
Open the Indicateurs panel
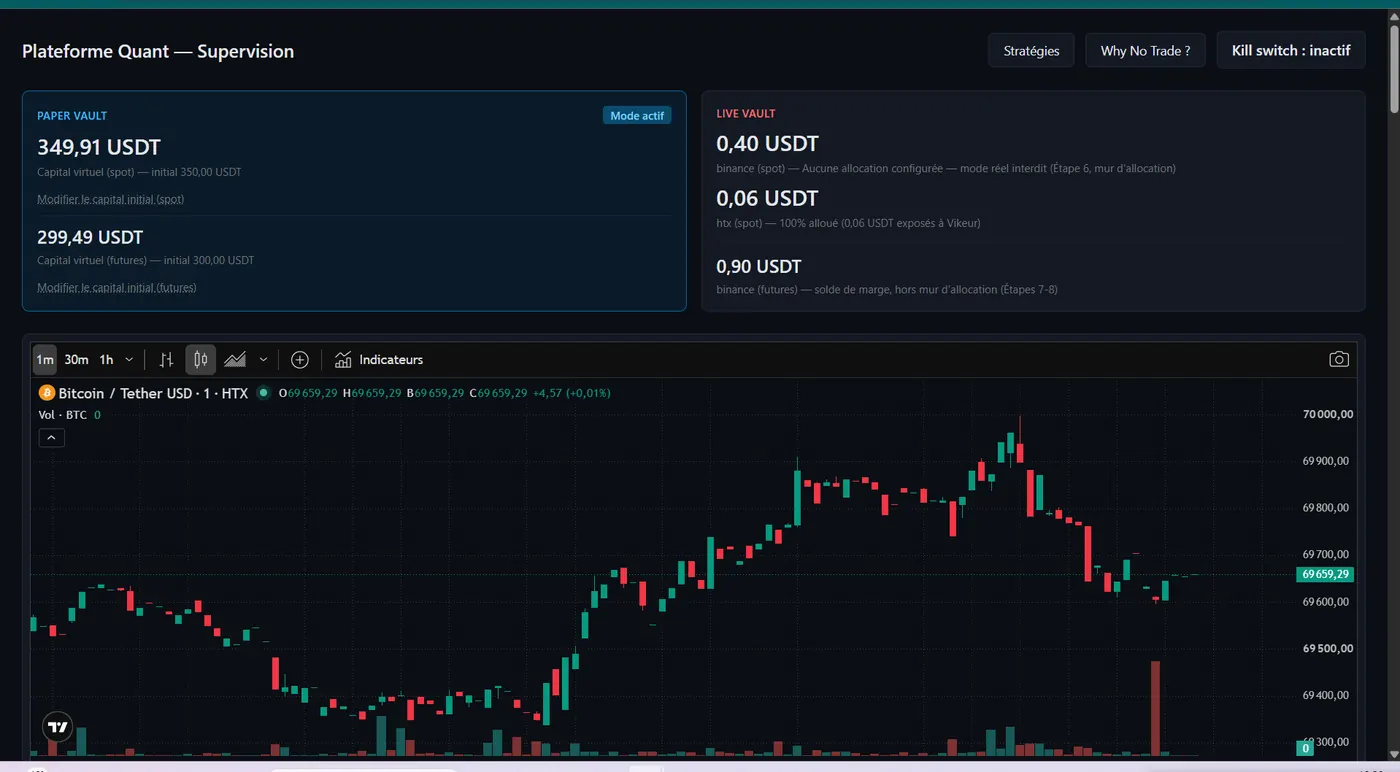pos(379,360)
